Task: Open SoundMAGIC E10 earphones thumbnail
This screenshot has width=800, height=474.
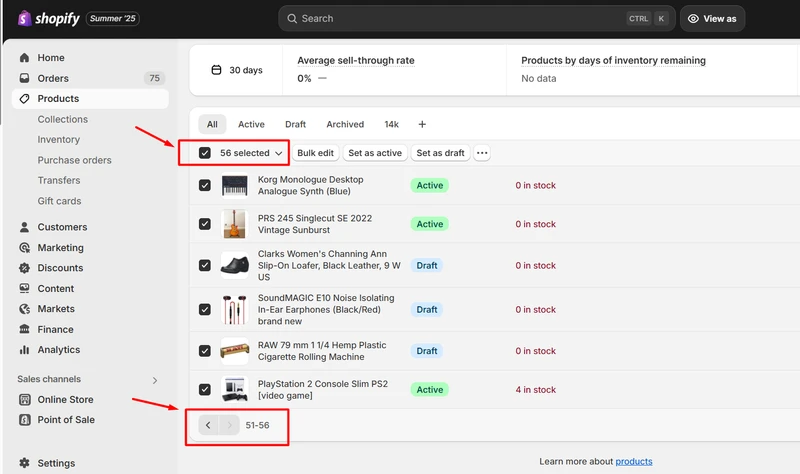Action: tap(234, 309)
